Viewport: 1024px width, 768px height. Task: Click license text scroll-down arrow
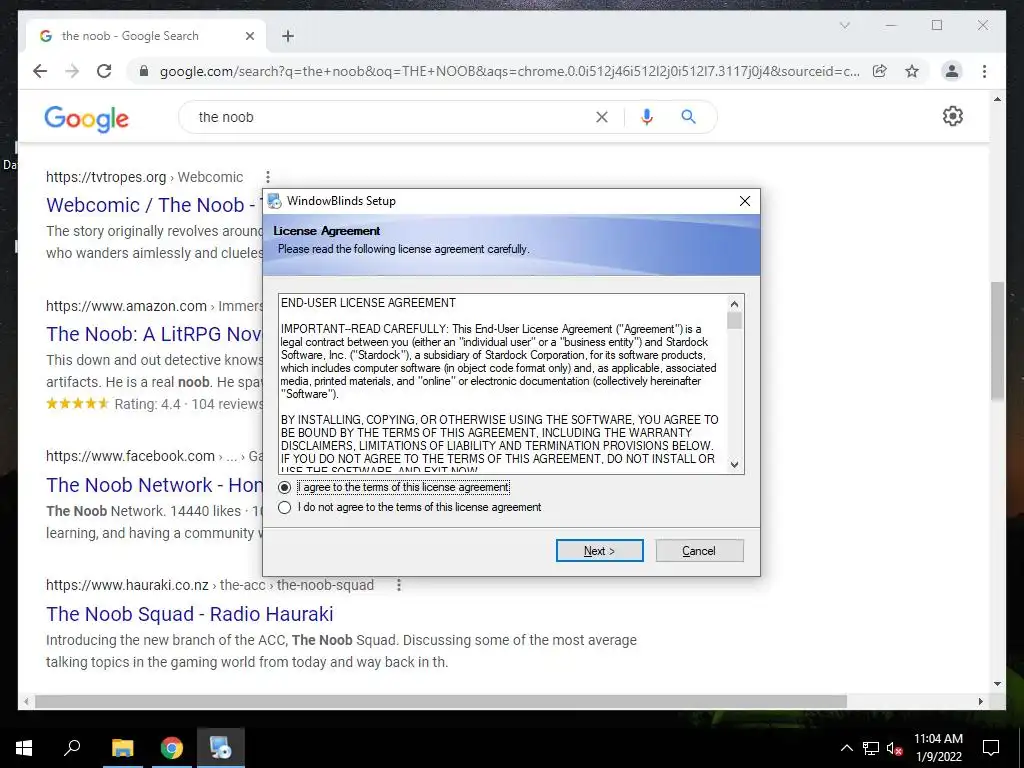[x=735, y=464]
